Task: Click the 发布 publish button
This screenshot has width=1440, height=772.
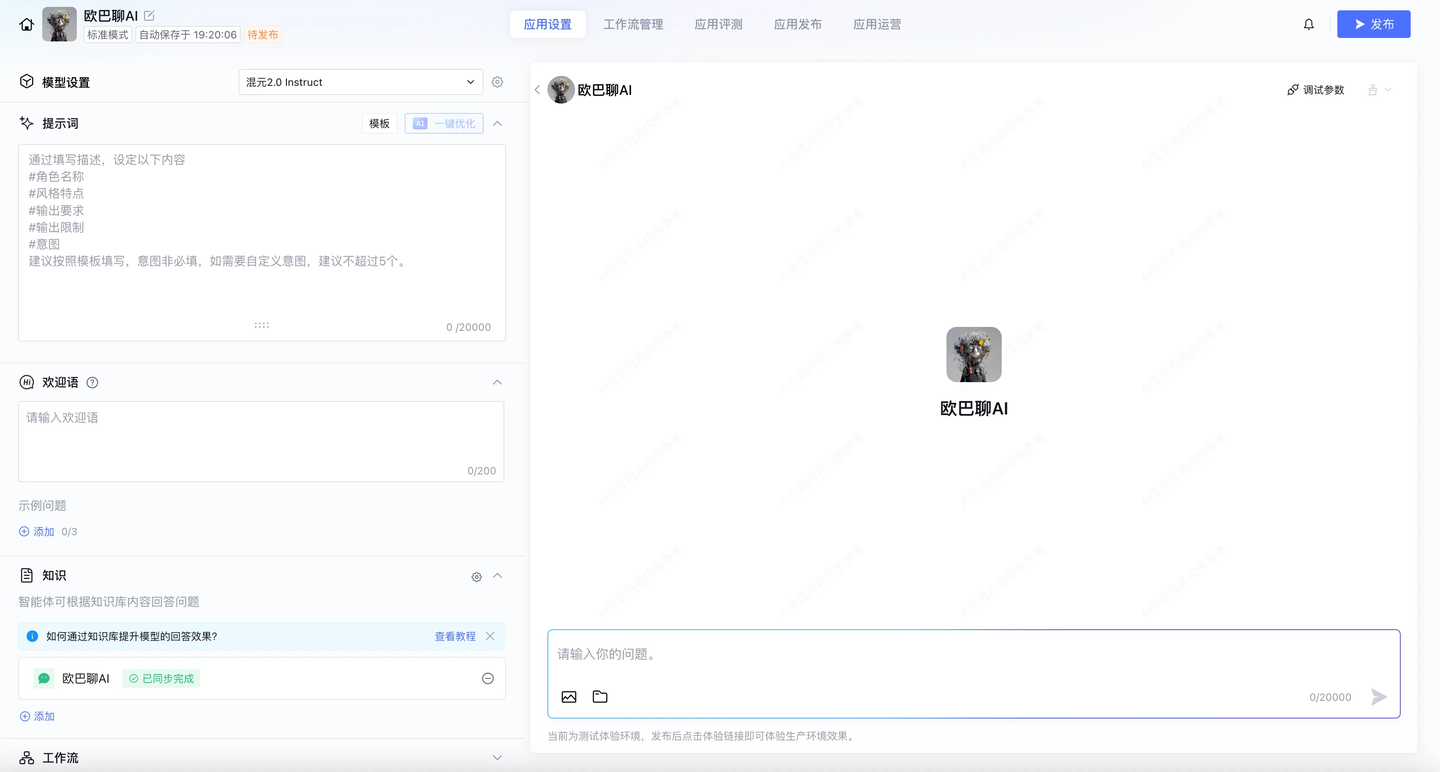Action: pos(1374,24)
